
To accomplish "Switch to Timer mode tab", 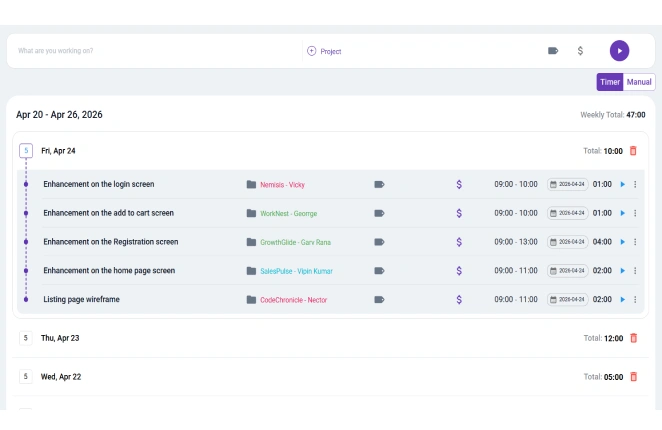I will (610, 82).
